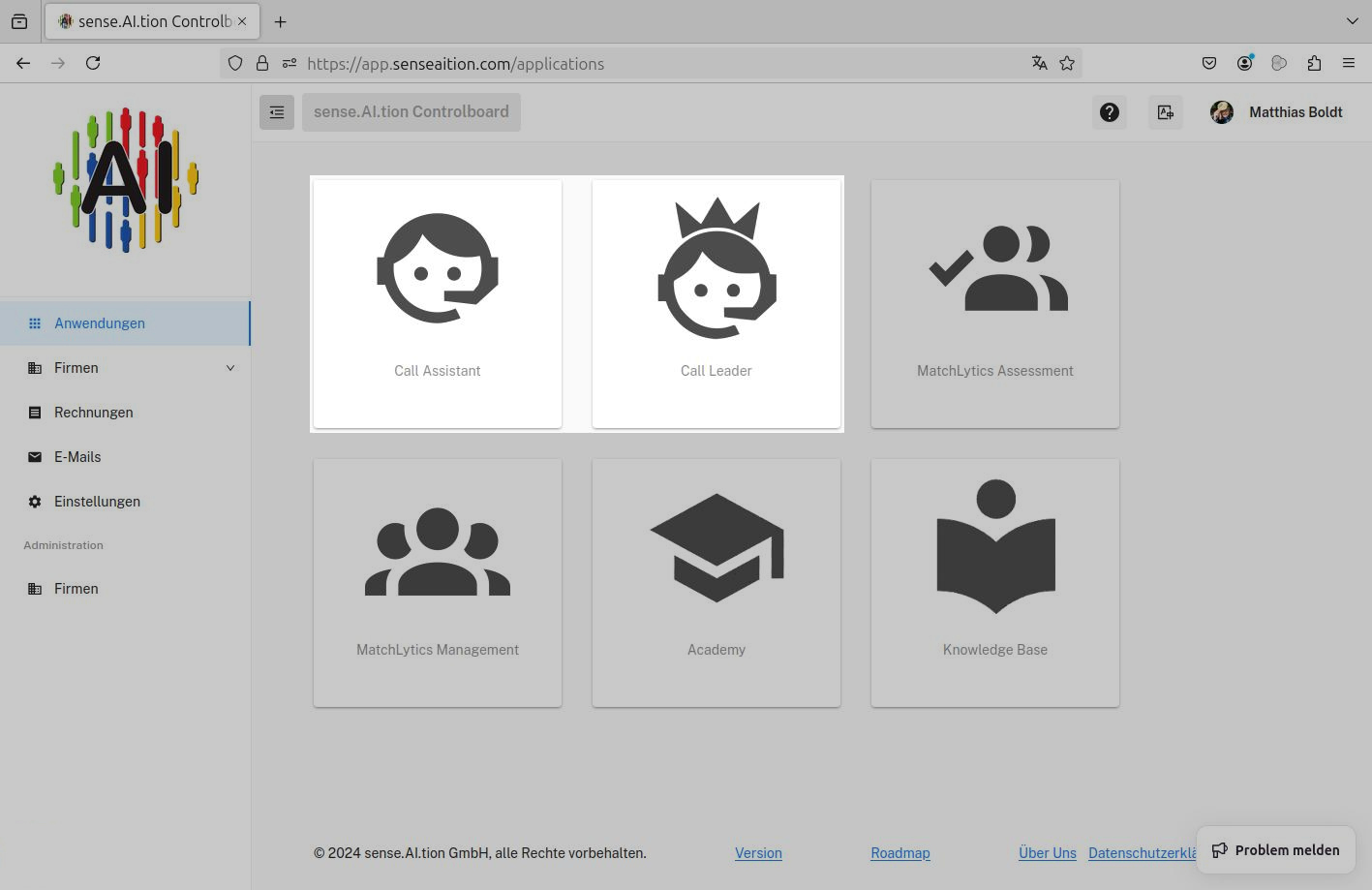Click the E-Mails envelope icon
Screen dimensions: 1372x890
pyautogui.click(x=35, y=457)
